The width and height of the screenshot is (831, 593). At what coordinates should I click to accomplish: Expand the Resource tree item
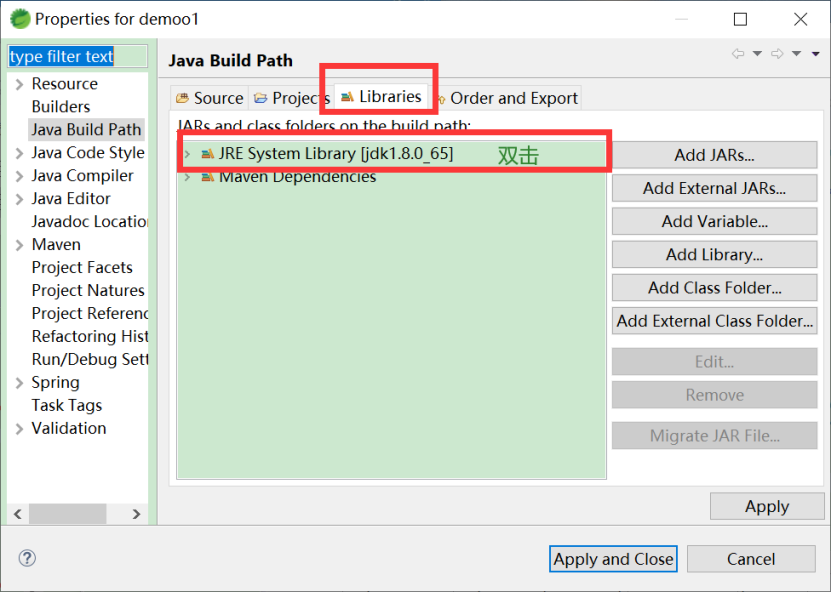tap(20, 84)
